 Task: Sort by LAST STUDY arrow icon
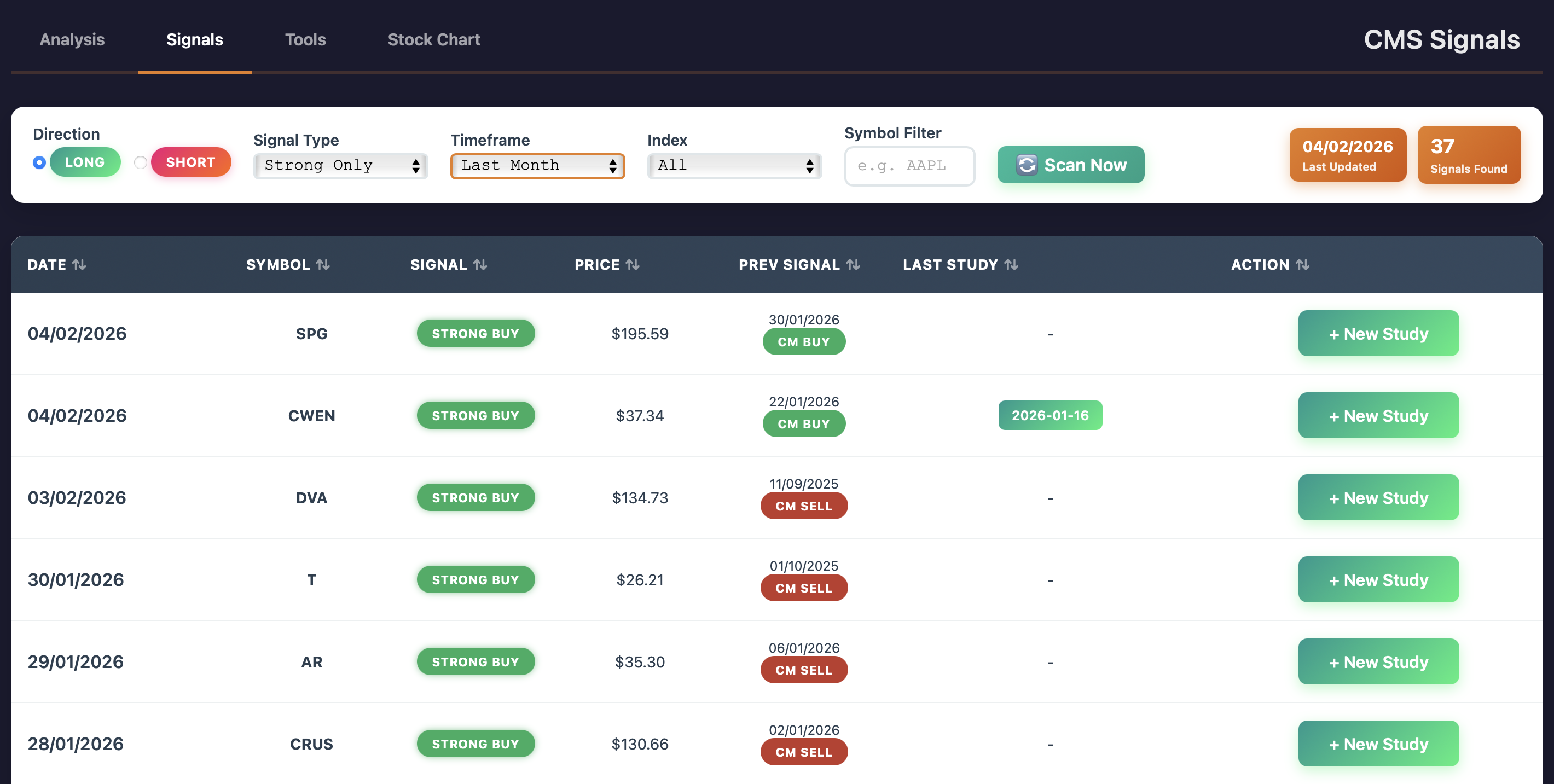click(x=1011, y=265)
